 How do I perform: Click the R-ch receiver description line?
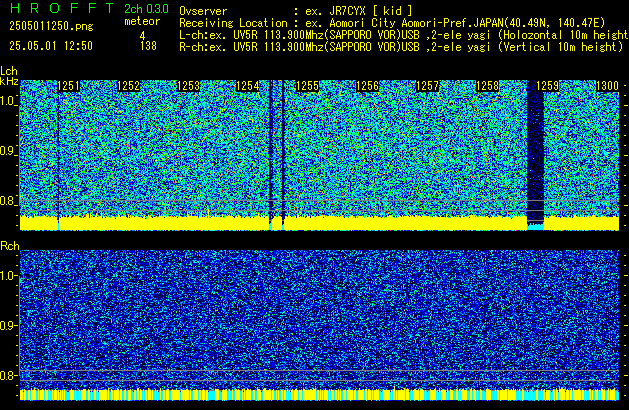[401, 47]
